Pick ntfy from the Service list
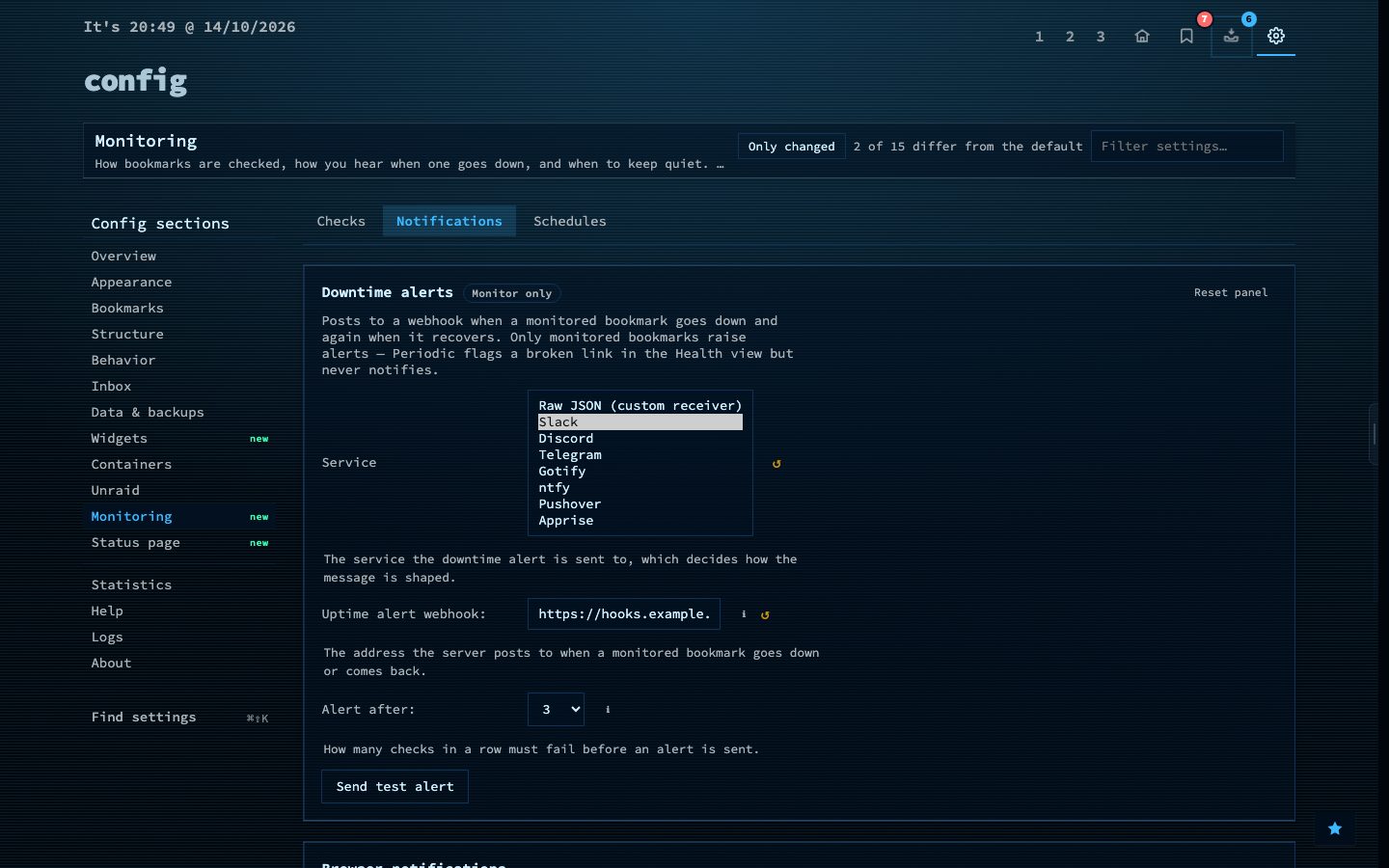The width and height of the screenshot is (1389, 868). pyautogui.click(x=640, y=488)
